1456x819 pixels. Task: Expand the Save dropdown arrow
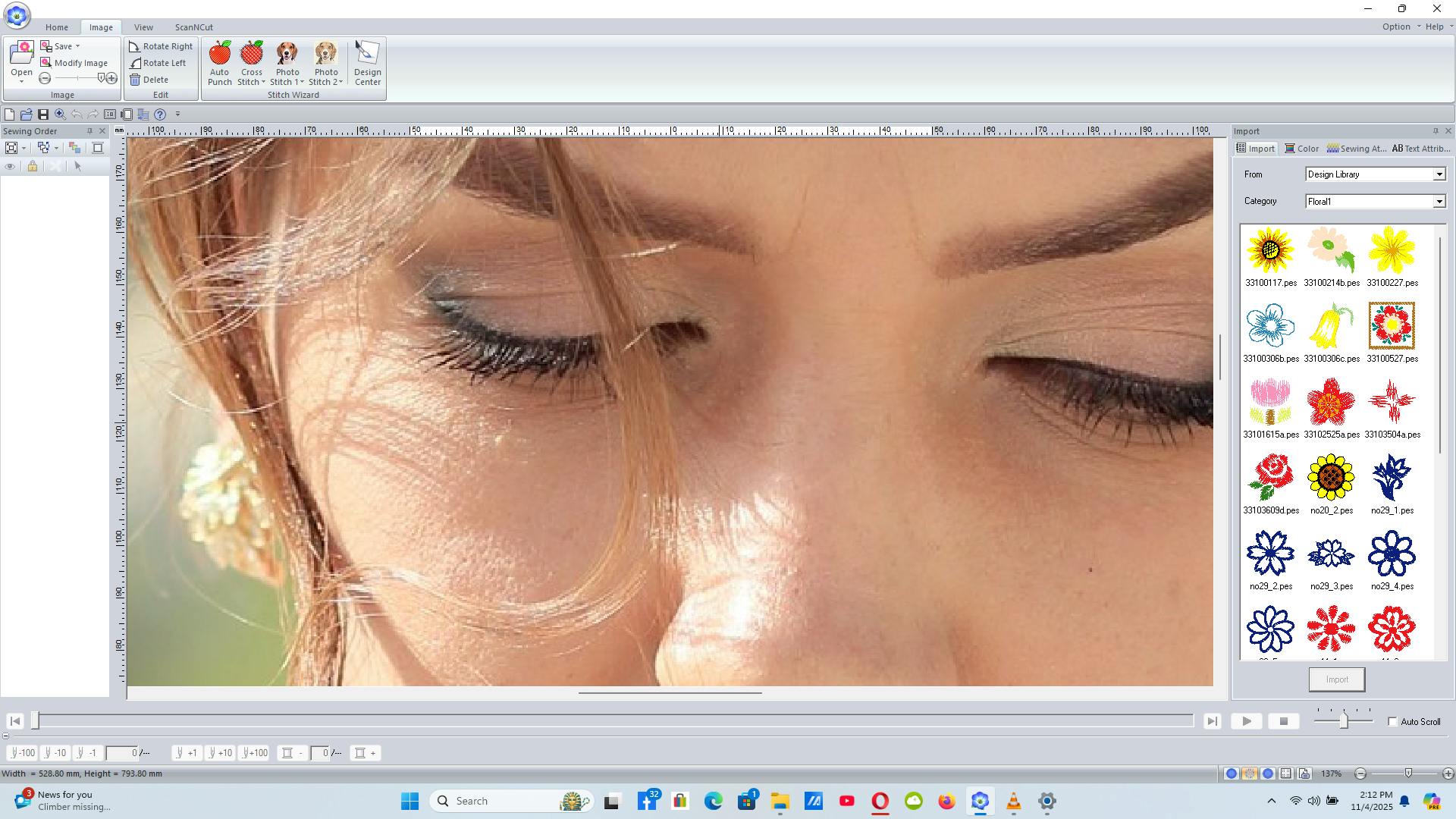pos(77,46)
